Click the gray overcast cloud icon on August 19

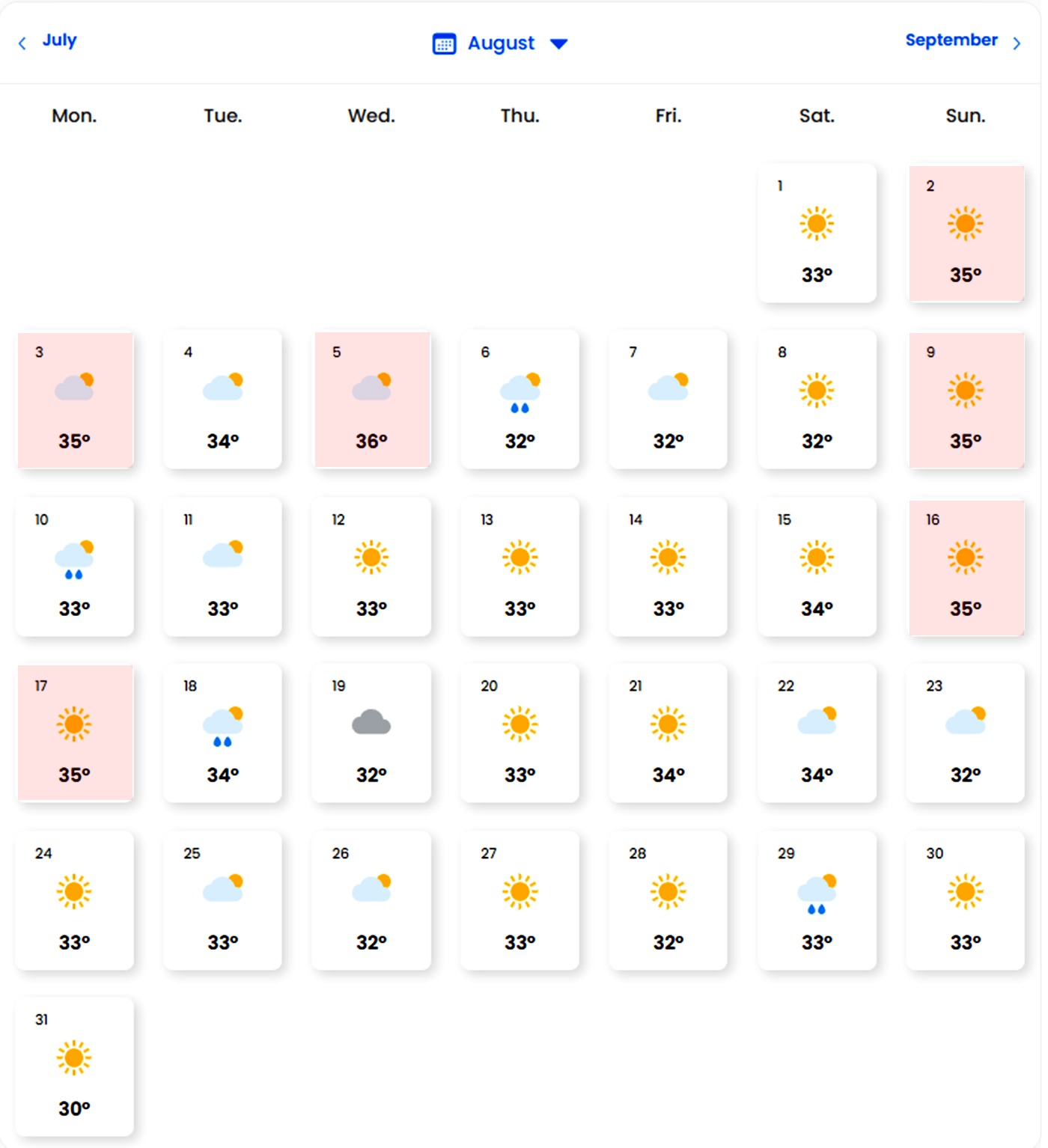(371, 723)
